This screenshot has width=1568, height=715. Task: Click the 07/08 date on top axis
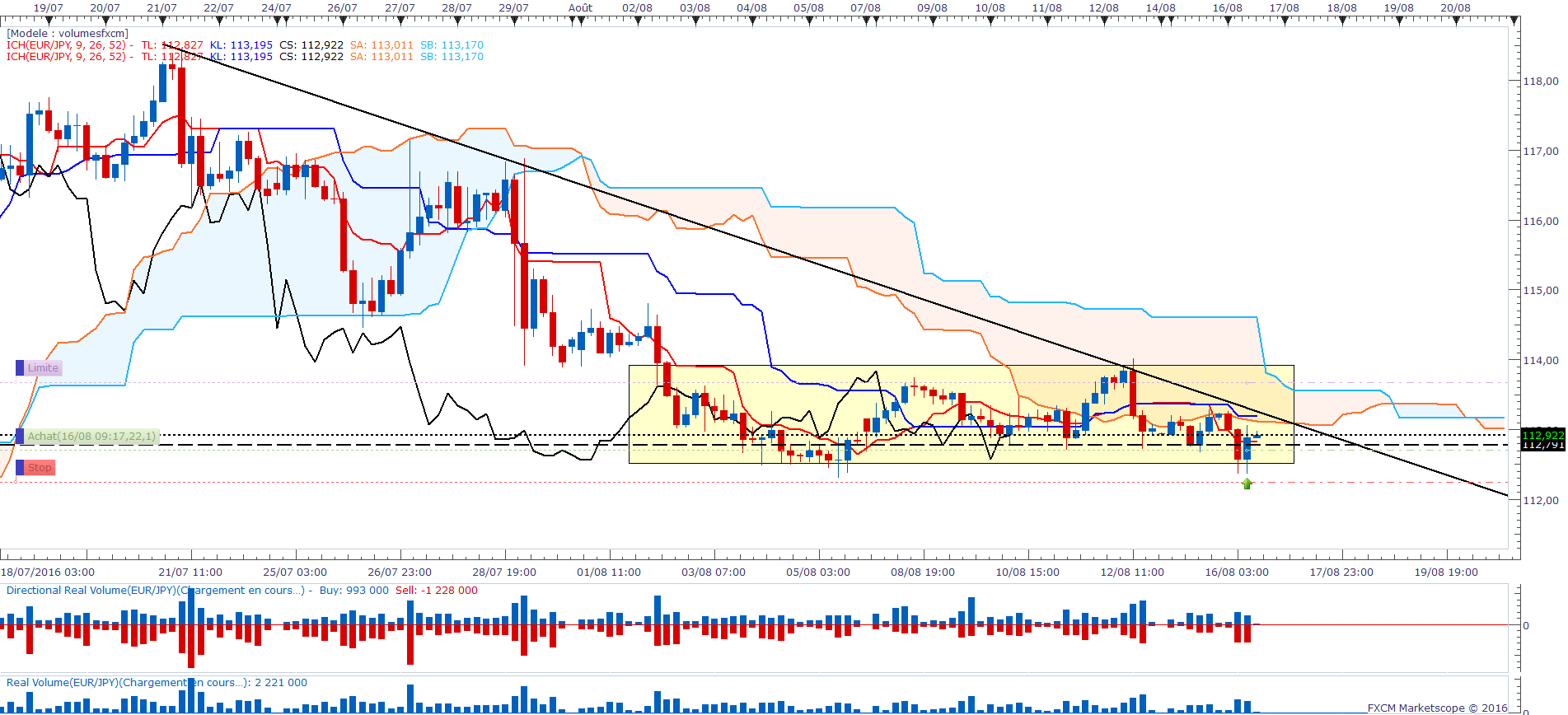click(865, 8)
